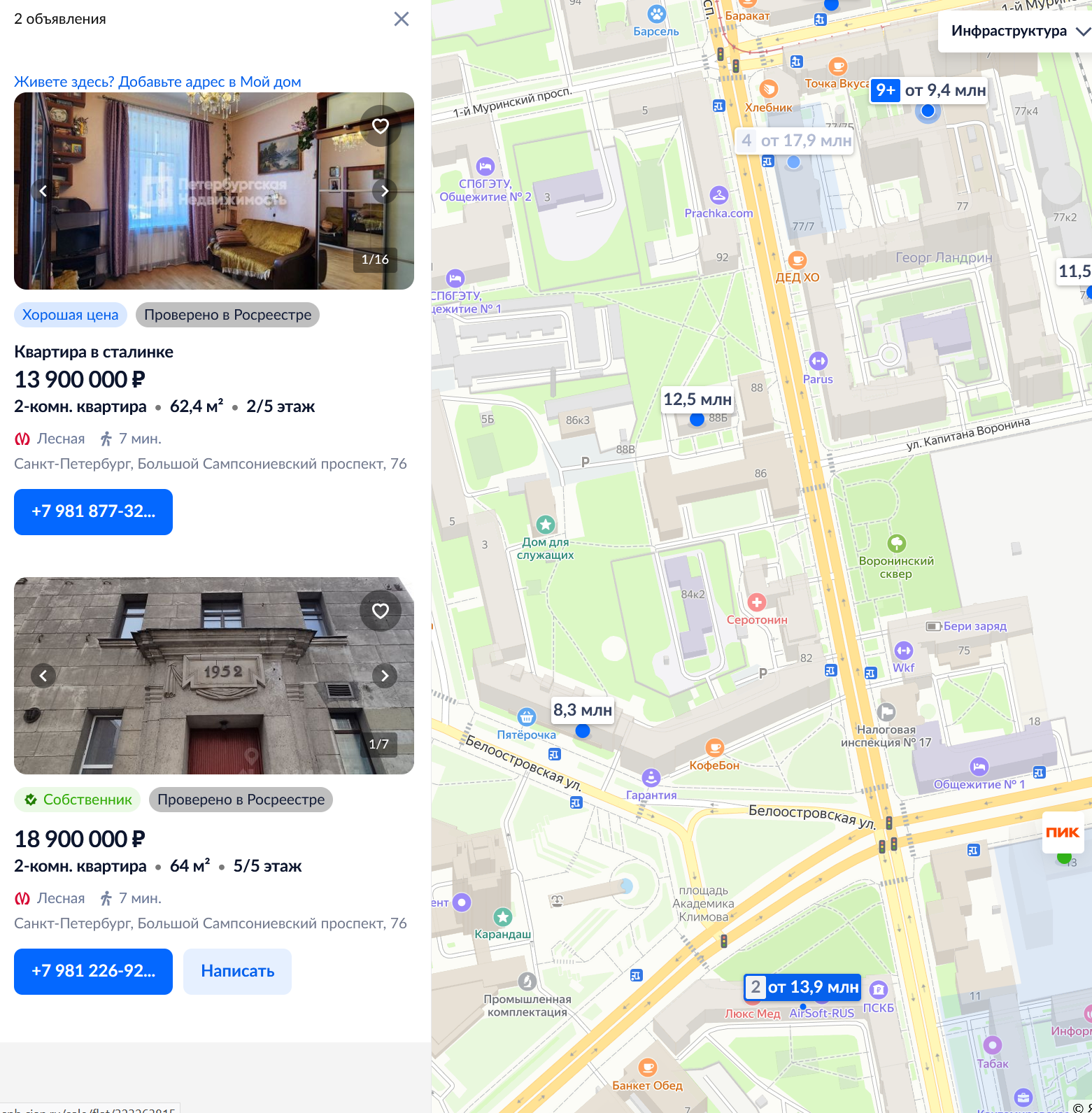Click the КофеБон cafe icon on map
This screenshot has width=1092, height=1113.
point(714,748)
